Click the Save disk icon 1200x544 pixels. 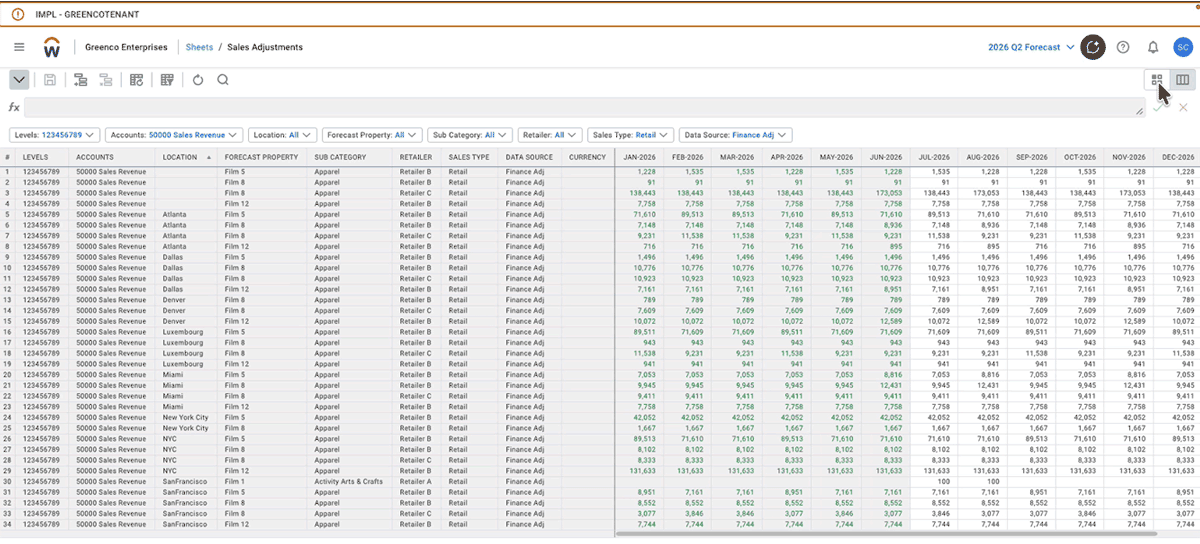[x=50, y=80]
